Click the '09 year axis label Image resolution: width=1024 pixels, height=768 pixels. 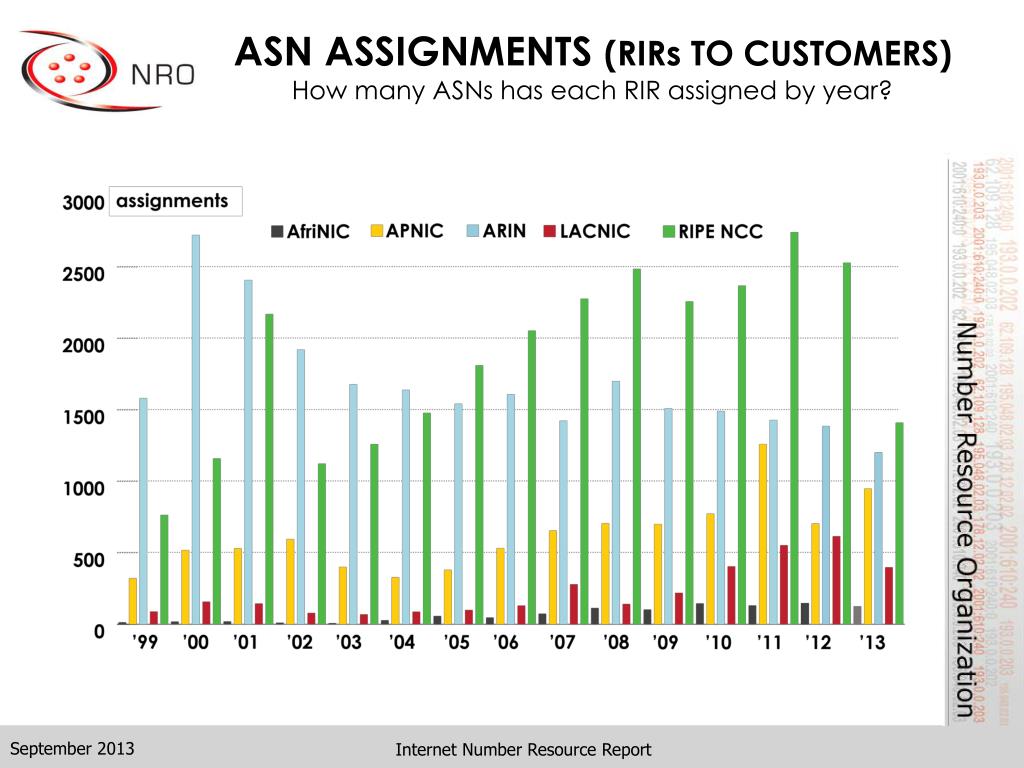[x=665, y=642]
